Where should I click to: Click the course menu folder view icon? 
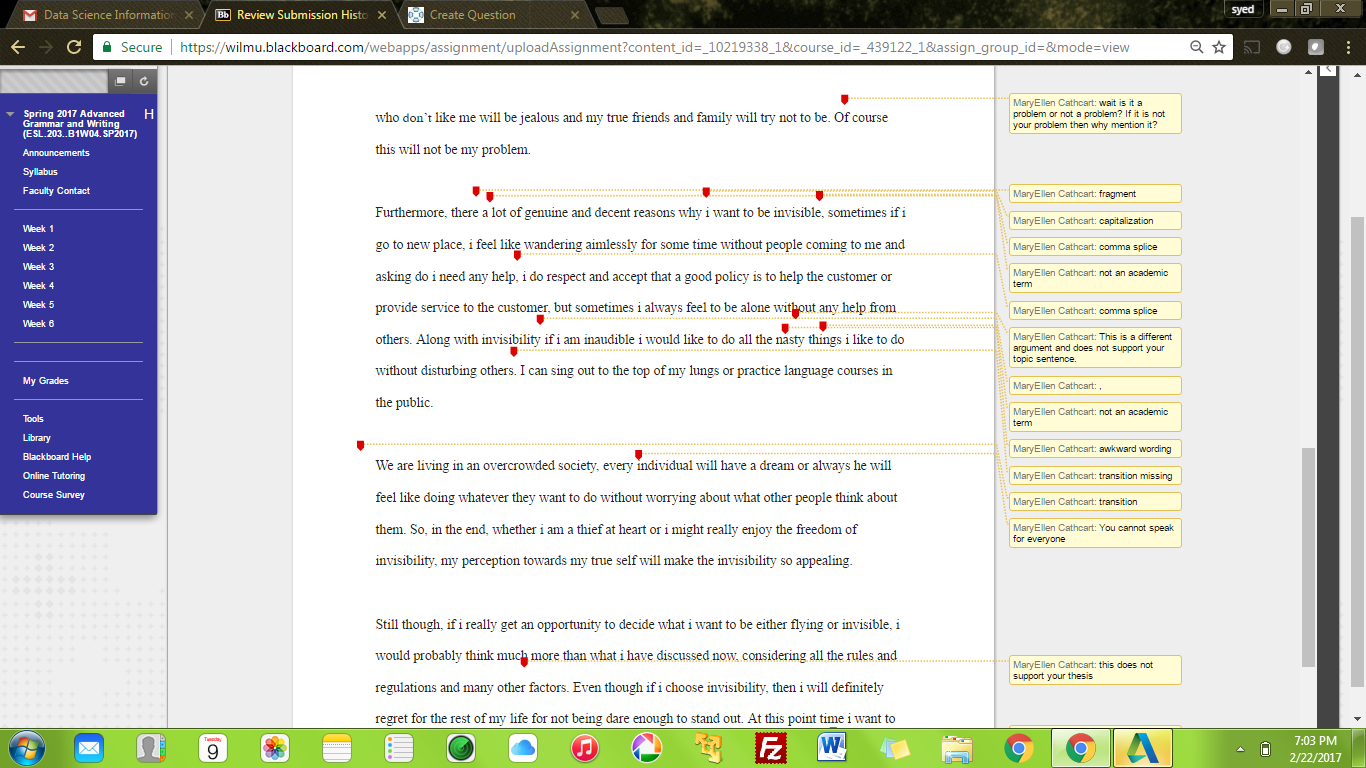click(120, 81)
